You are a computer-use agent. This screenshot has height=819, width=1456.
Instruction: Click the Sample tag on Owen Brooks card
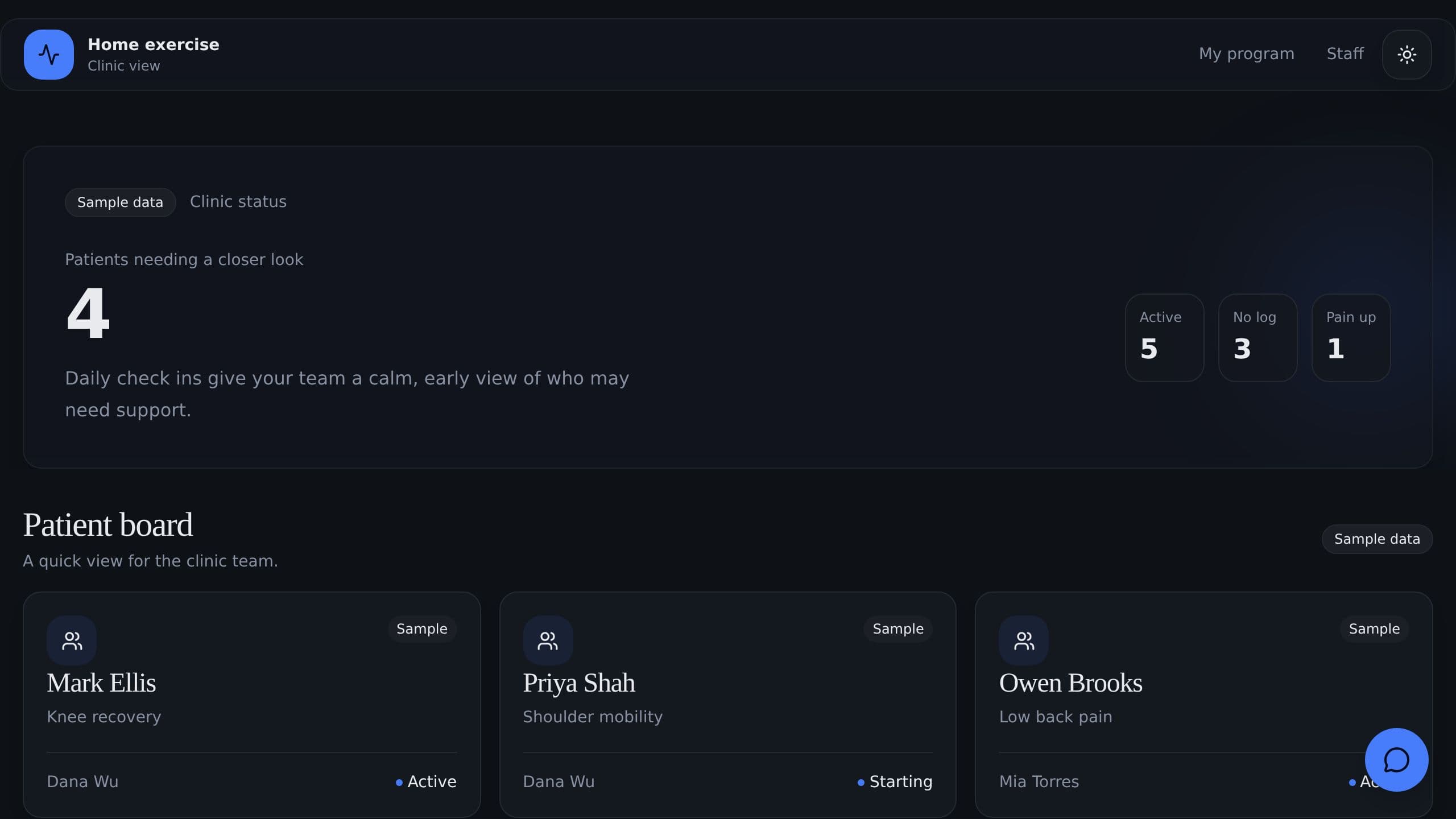[x=1374, y=629]
